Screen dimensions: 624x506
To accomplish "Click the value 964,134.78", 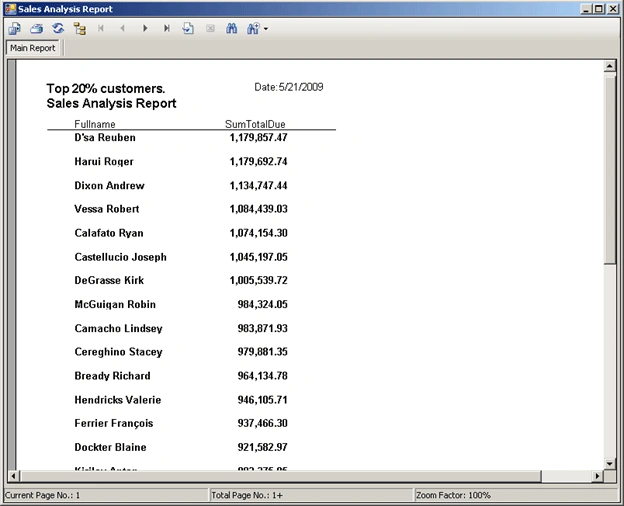I will point(263,376).
